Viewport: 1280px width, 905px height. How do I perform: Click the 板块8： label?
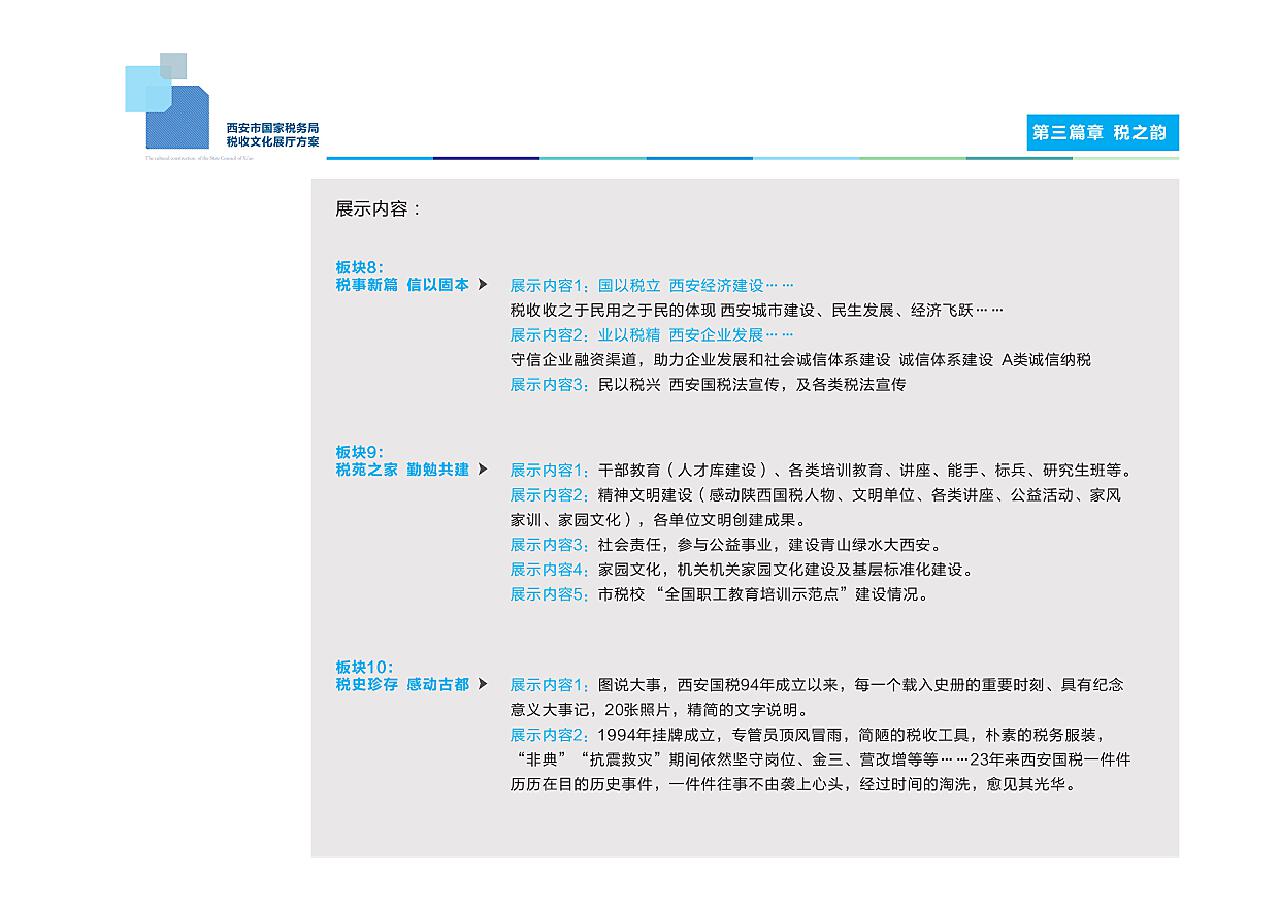click(360, 267)
